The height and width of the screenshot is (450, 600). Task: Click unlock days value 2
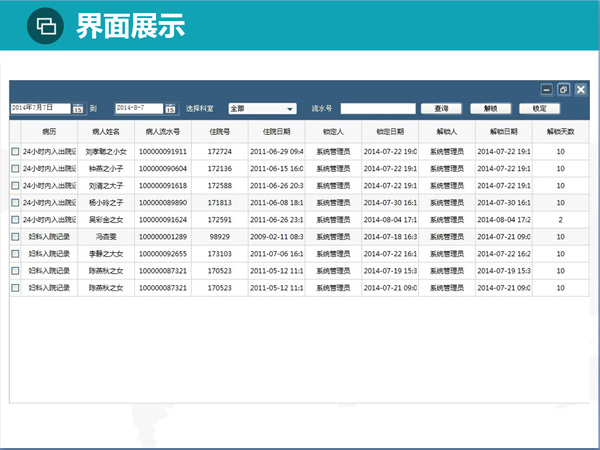561,220
